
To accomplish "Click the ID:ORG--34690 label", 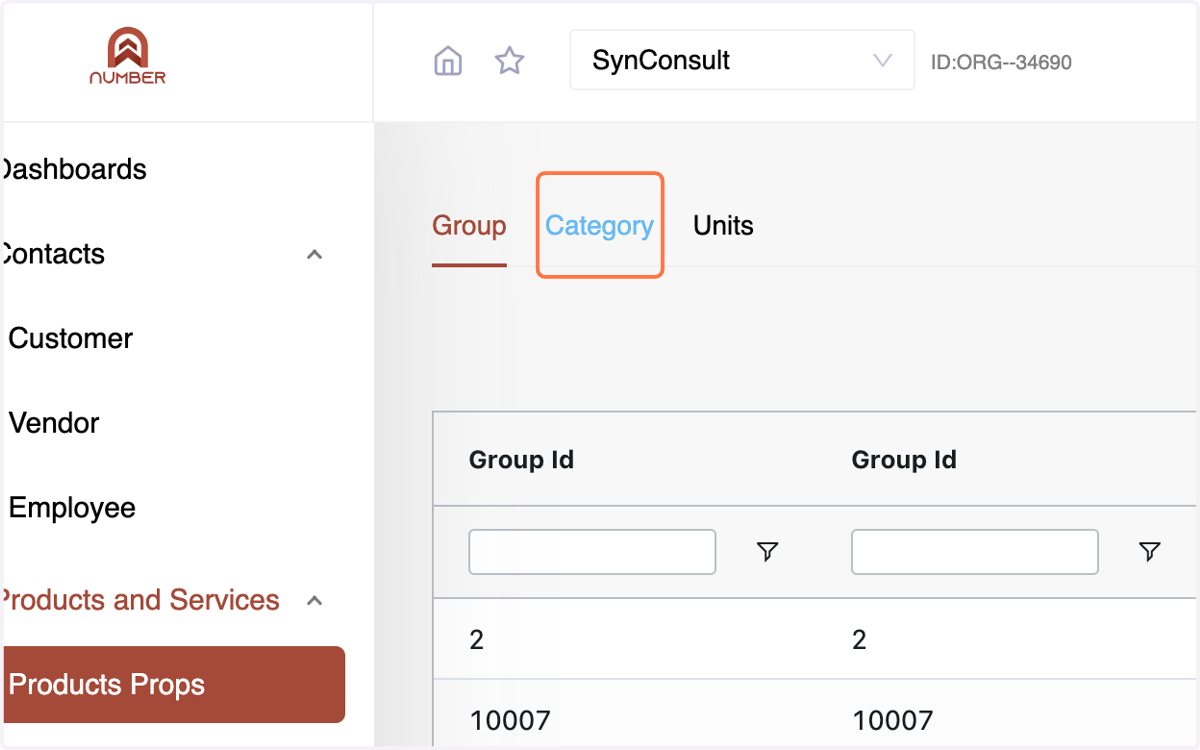I will tap(1001, 62).
